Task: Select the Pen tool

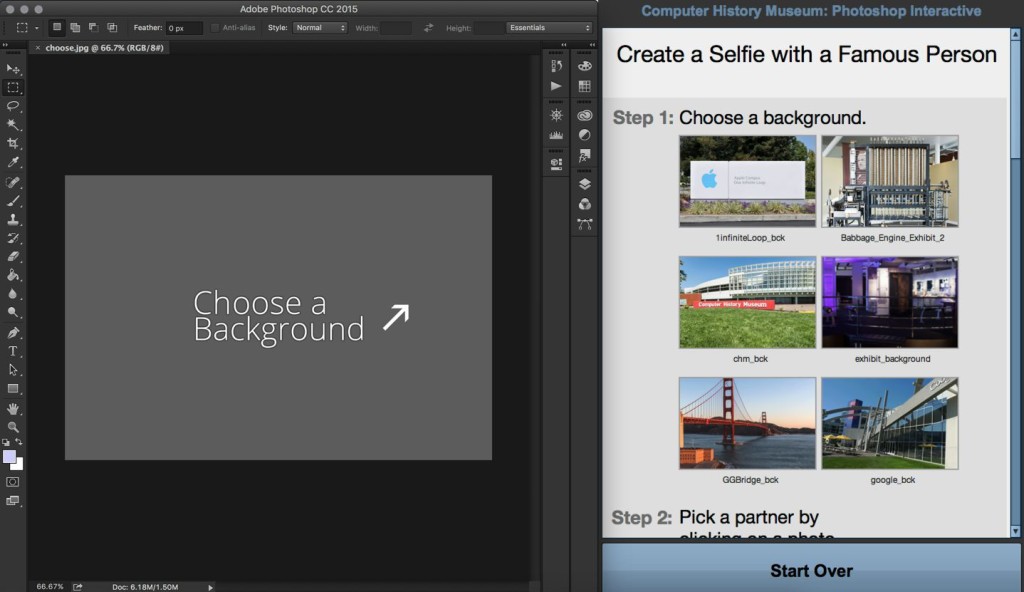Action: point(12,333)
